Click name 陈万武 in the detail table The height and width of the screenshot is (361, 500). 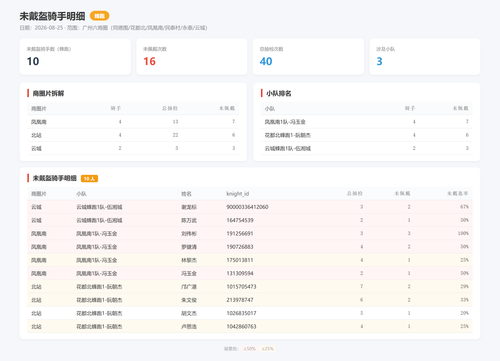point(189,220)
